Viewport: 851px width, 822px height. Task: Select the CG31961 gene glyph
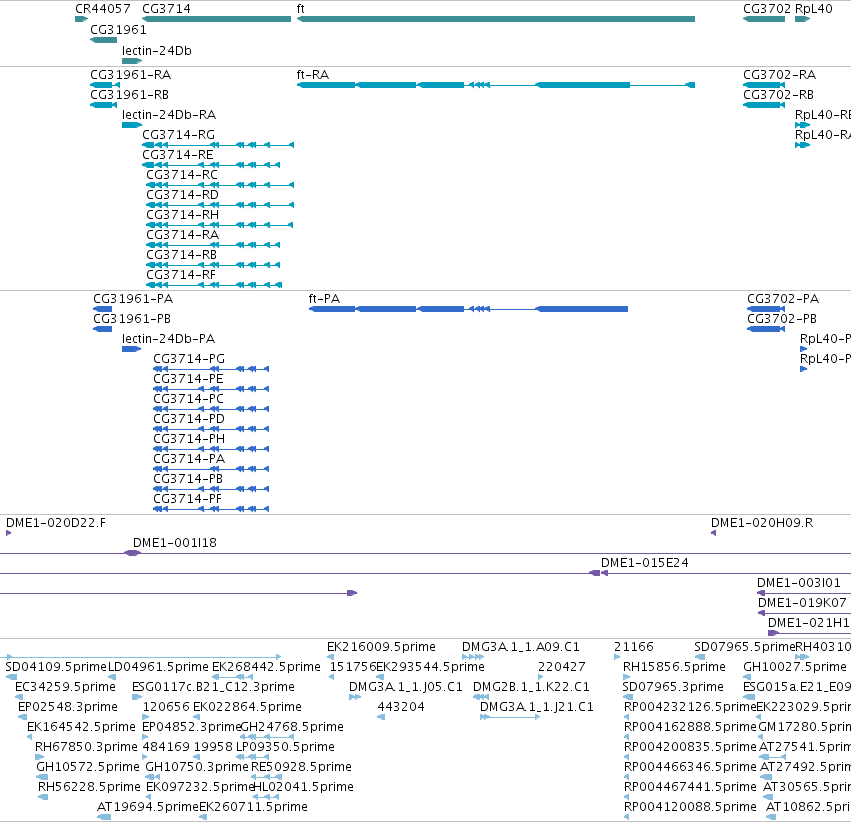pyautogui.click(x=104, y=40)
